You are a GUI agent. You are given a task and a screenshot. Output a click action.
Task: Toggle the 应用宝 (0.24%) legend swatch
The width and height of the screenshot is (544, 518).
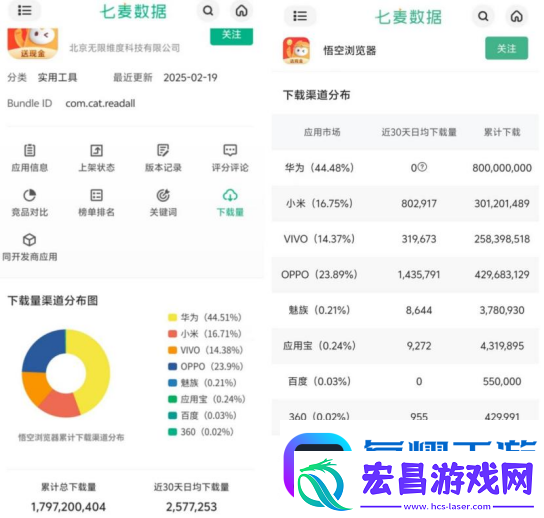172,399
